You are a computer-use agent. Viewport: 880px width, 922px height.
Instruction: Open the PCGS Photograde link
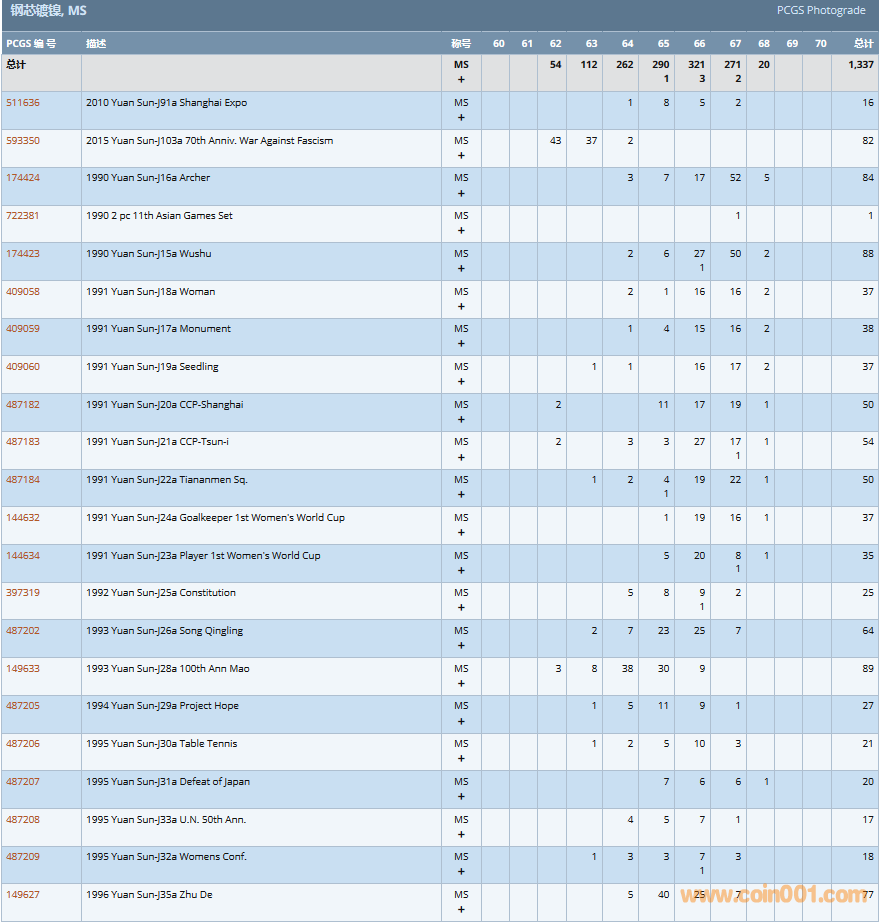click(x=821, y=11)
